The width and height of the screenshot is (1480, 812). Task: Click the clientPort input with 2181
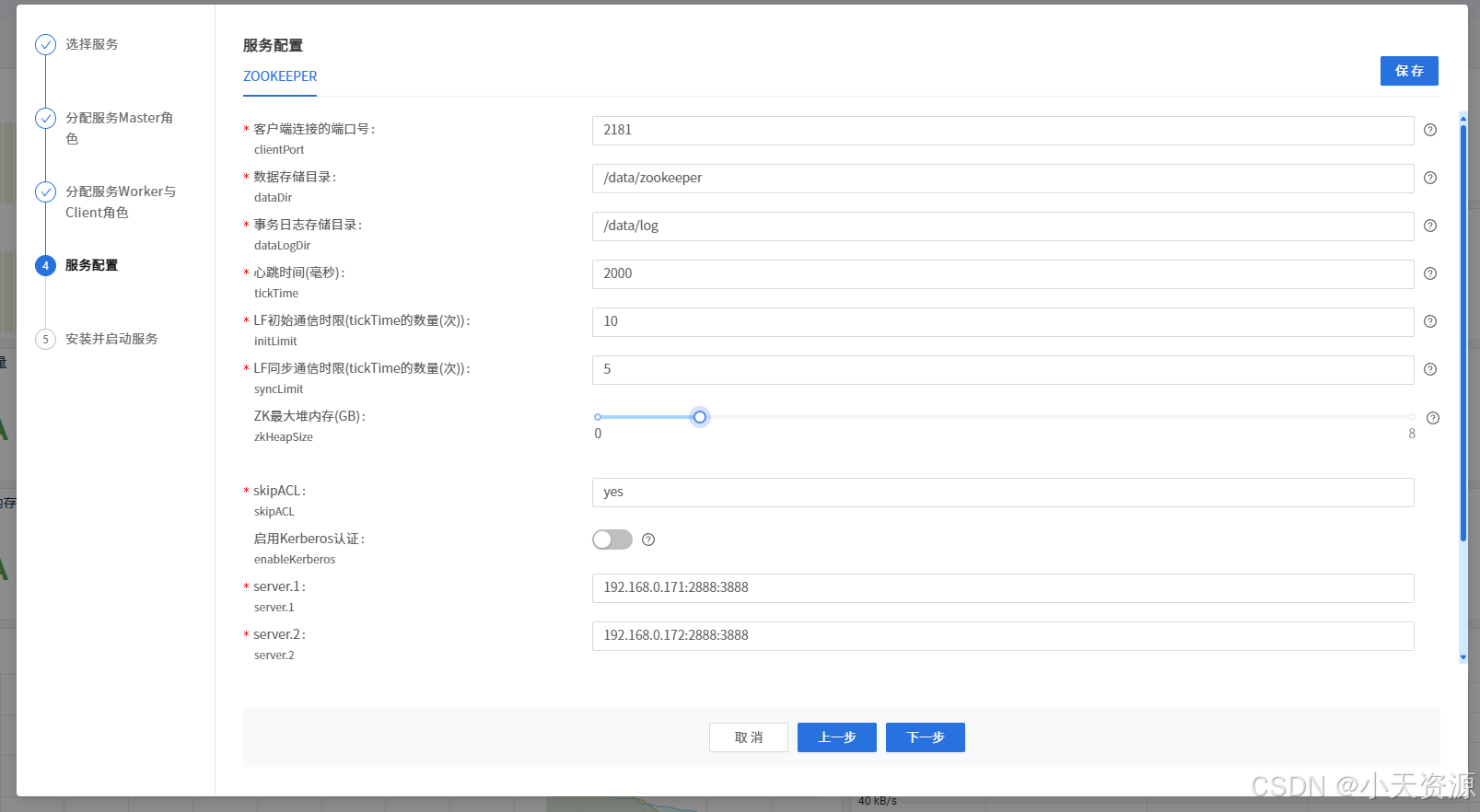(x=1003, y=131)
